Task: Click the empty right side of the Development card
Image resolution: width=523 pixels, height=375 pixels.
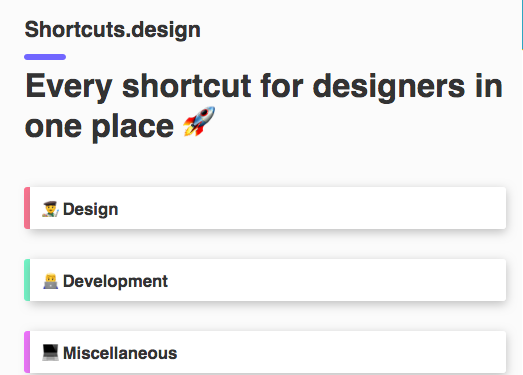Action: tap(367, 280)
